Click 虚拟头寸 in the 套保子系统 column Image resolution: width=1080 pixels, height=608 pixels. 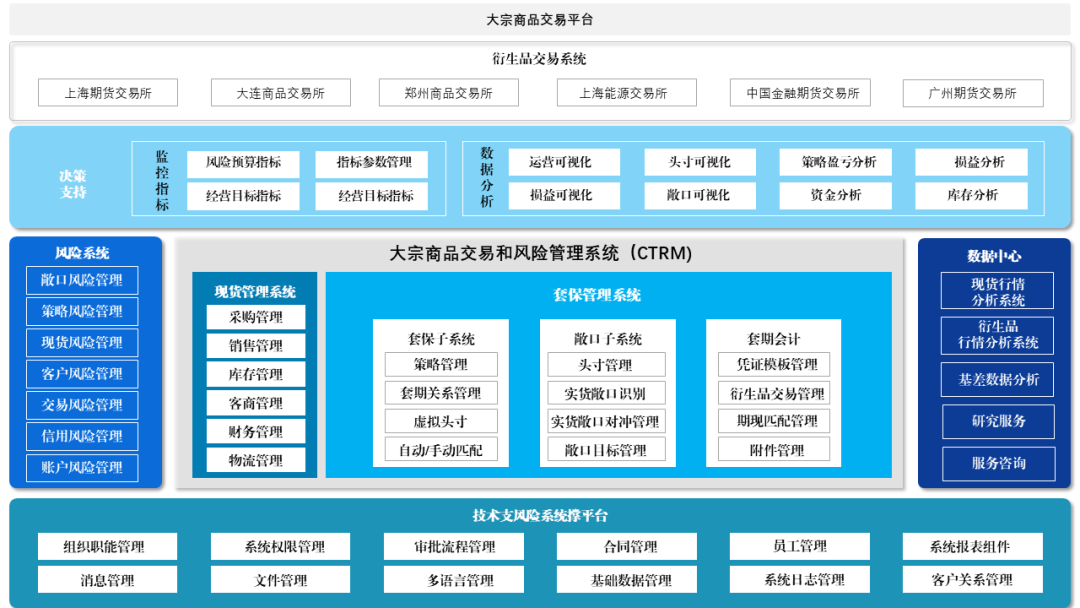click(x=437, y=422)
